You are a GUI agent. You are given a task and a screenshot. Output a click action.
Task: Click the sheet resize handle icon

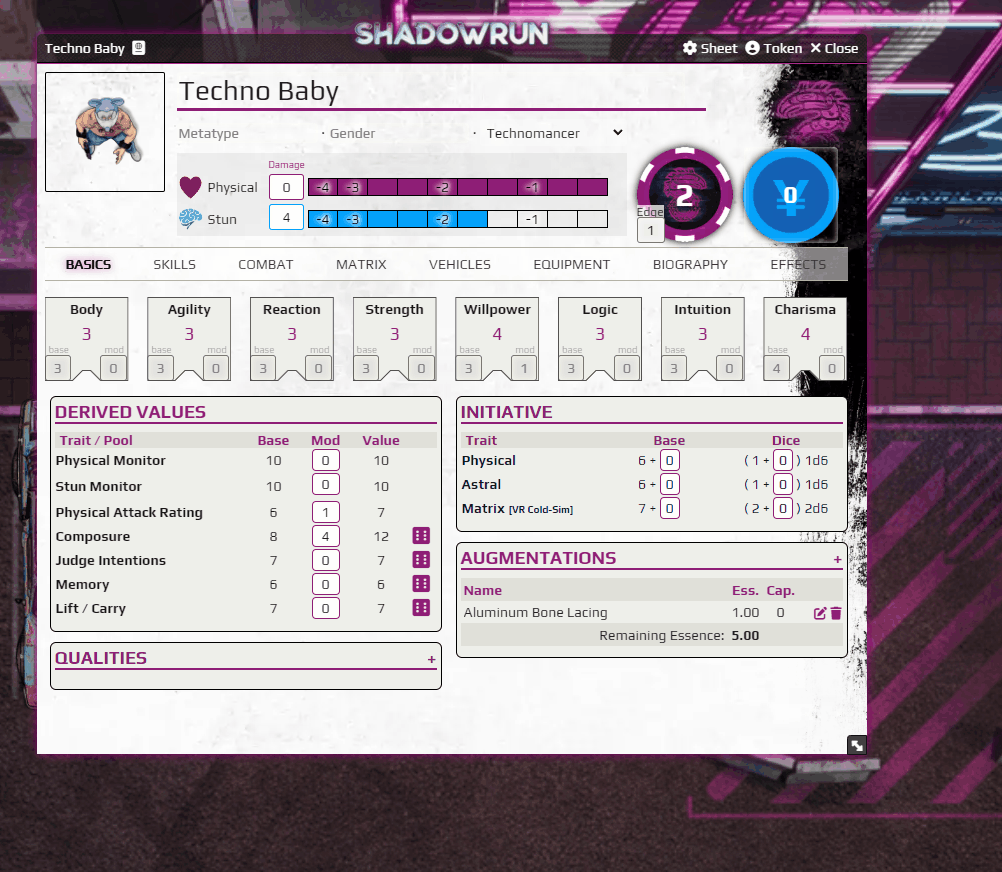857,745
